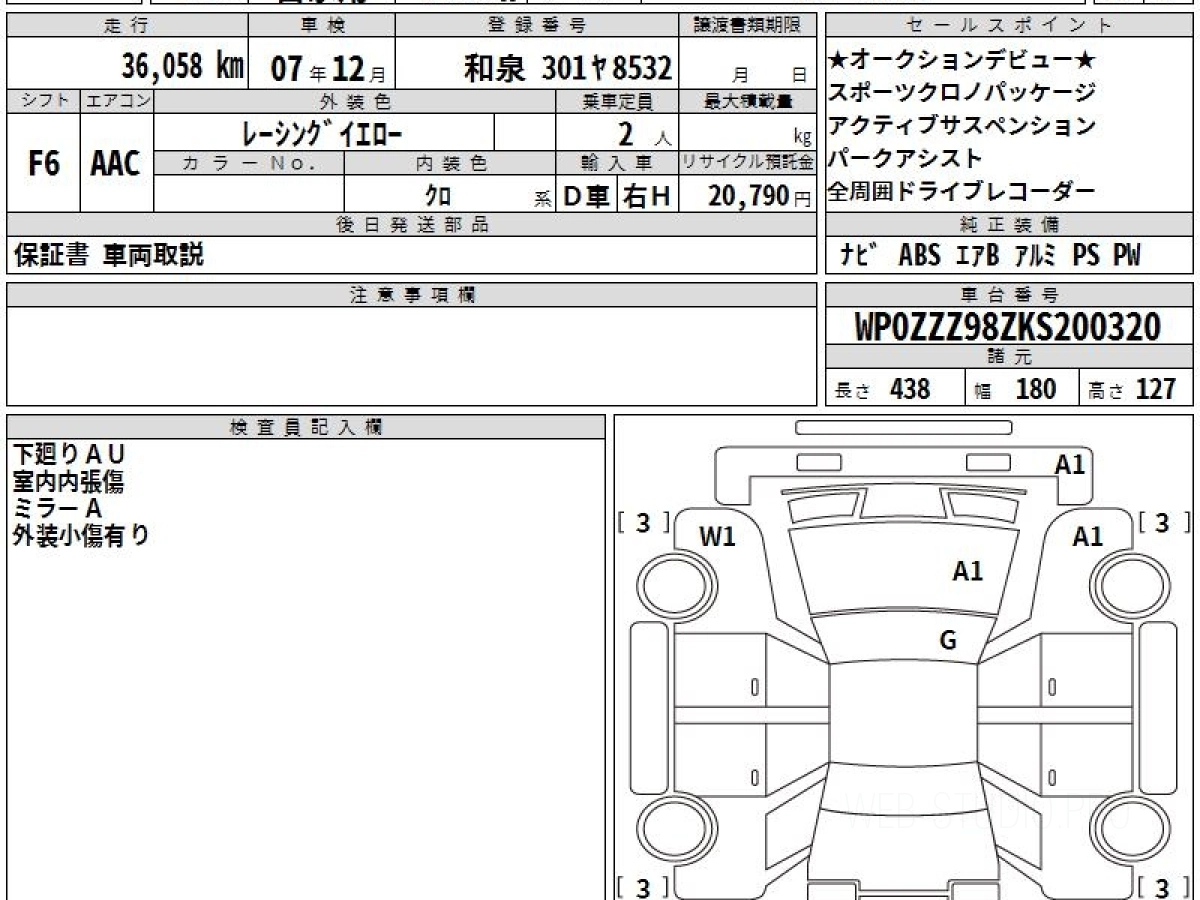Viewport: 1200px width, 900px height.
Task: Click the W1 mark on the car diagram
Action: click(717, 537)
